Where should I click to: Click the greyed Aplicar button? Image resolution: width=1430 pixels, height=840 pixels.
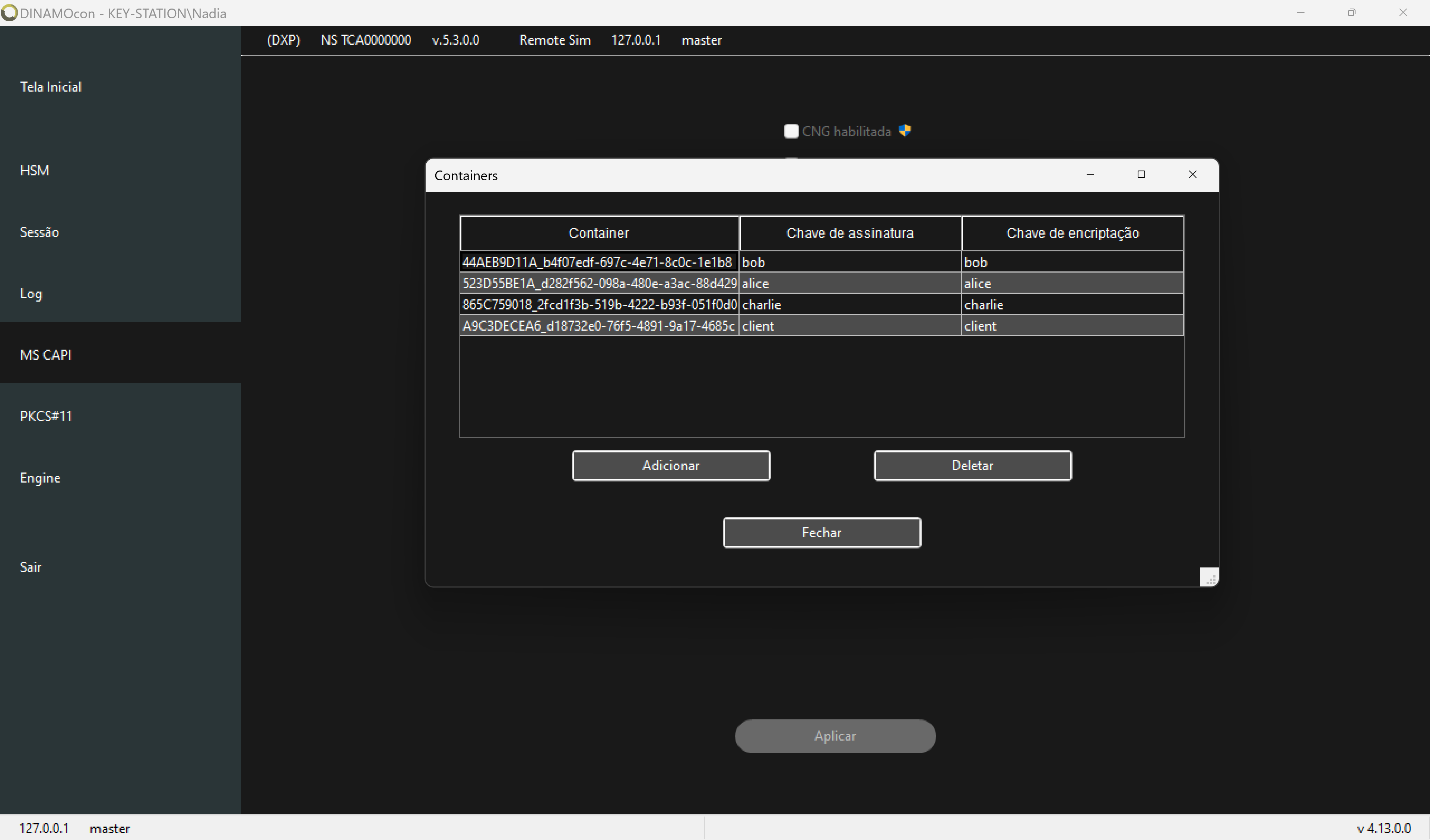[835, 736]
